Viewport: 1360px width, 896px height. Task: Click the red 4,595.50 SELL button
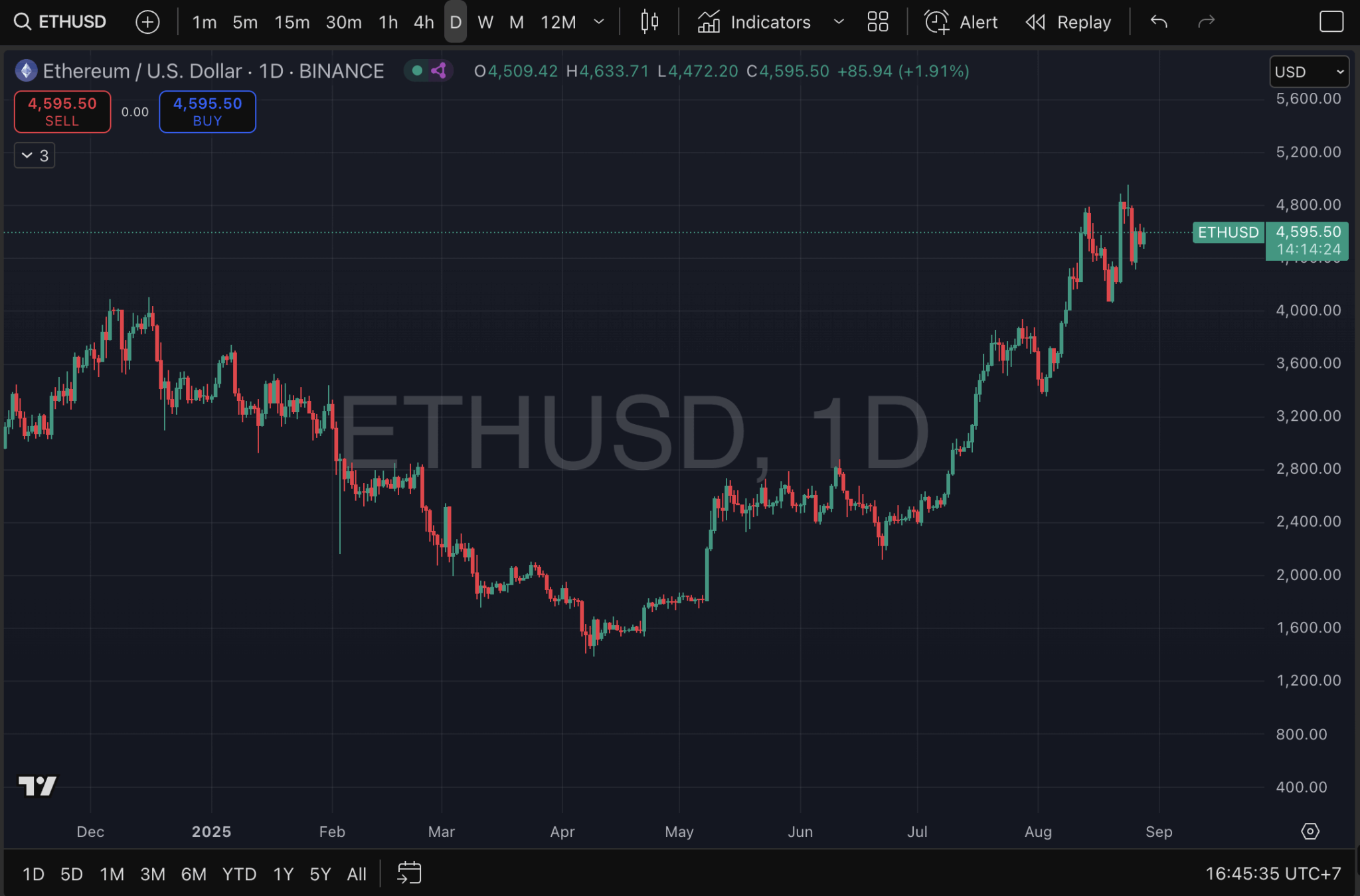(x=62, y=112)
